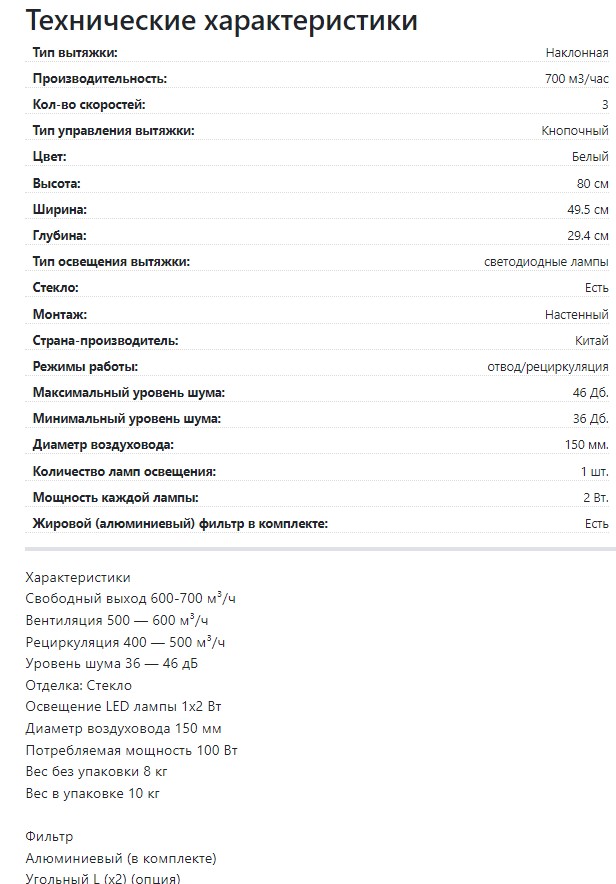Click the "Вес в упаковке 10 кг" line
616x884 pixels.
pyautogui.click(x=92, y=794)
